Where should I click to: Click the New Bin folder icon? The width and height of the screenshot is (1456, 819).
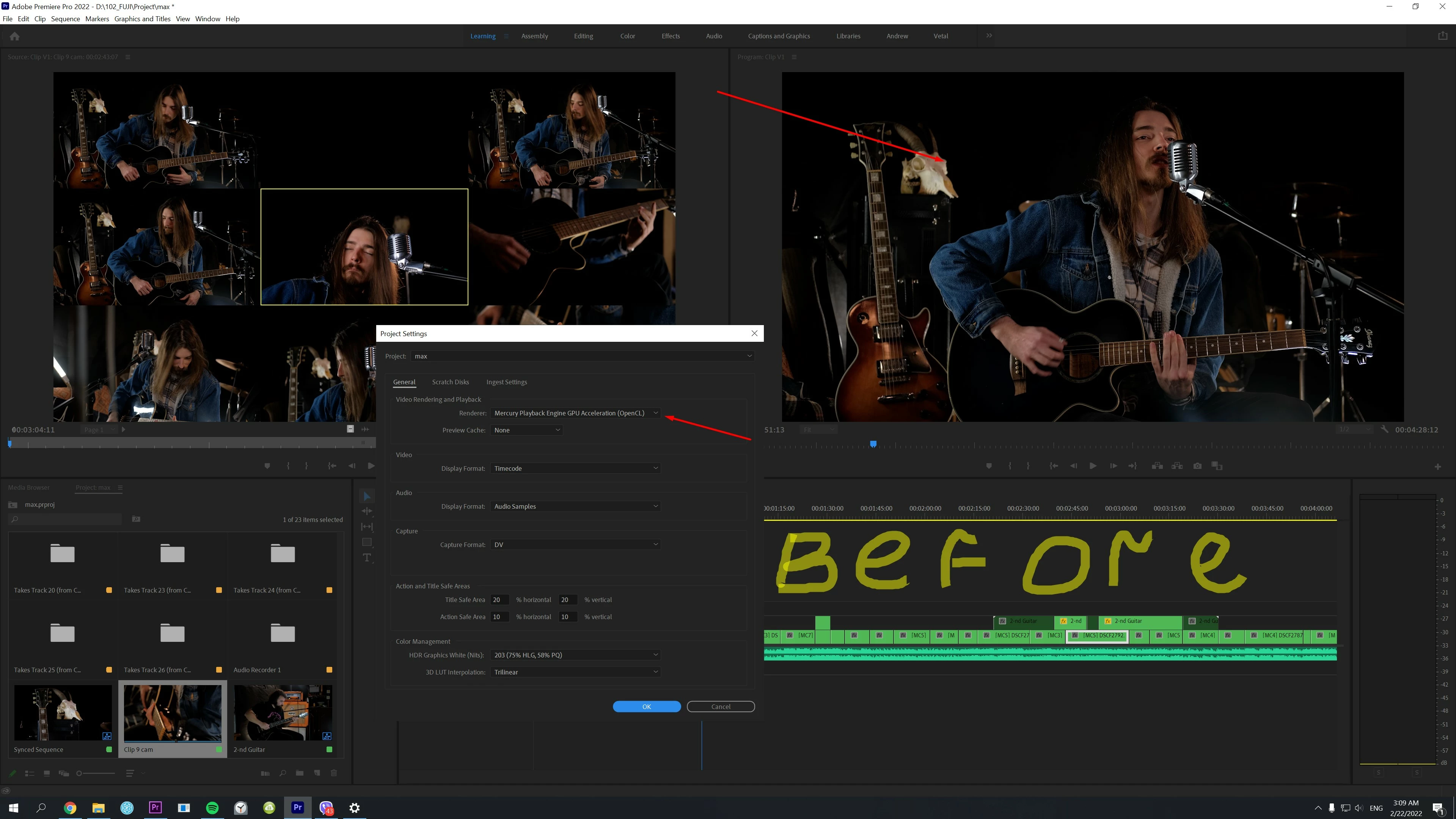pos(300,773)
